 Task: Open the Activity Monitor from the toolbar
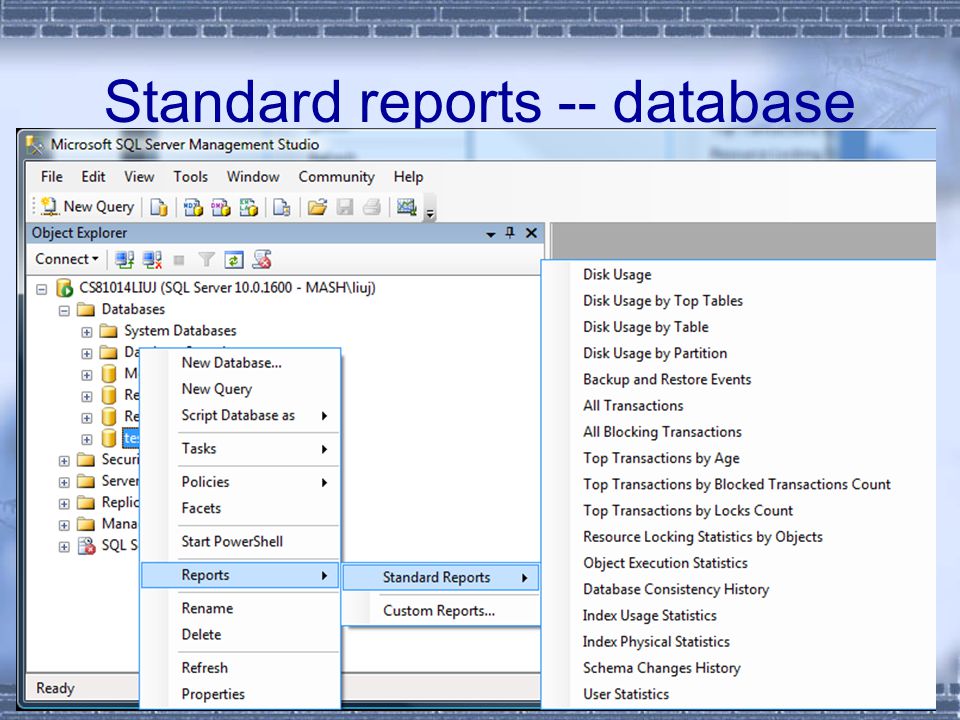[407, 208]
